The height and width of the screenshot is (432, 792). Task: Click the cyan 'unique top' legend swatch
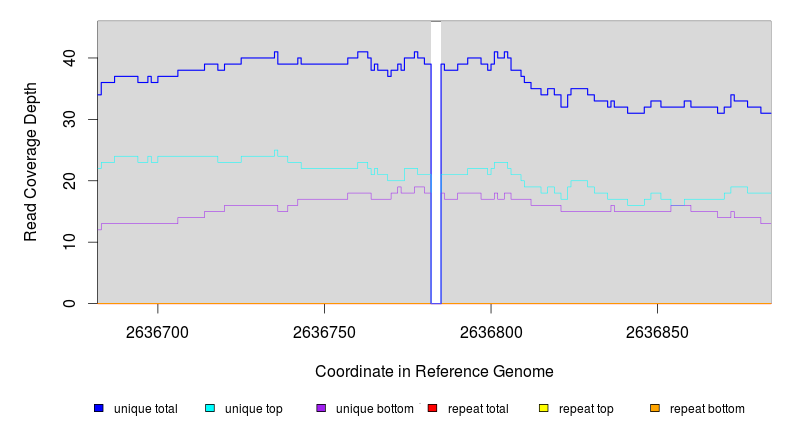point(210,408)
